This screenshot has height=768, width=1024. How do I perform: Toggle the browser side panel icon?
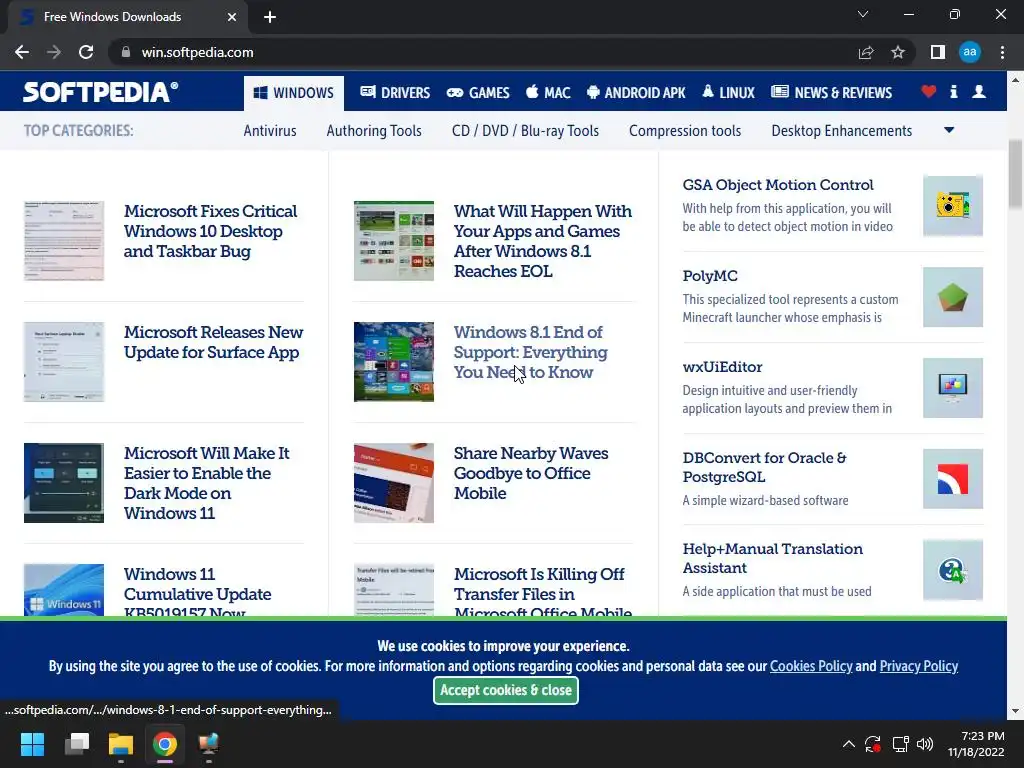(x=938, y=52)
